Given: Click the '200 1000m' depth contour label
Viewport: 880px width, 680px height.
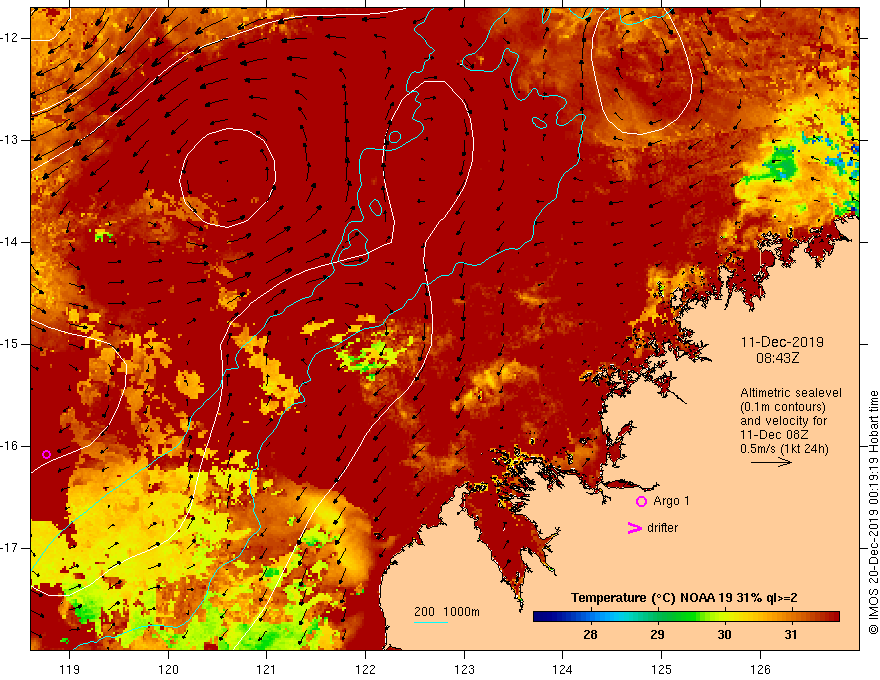Looking at the screenshot, I should [x=447, y=612].
